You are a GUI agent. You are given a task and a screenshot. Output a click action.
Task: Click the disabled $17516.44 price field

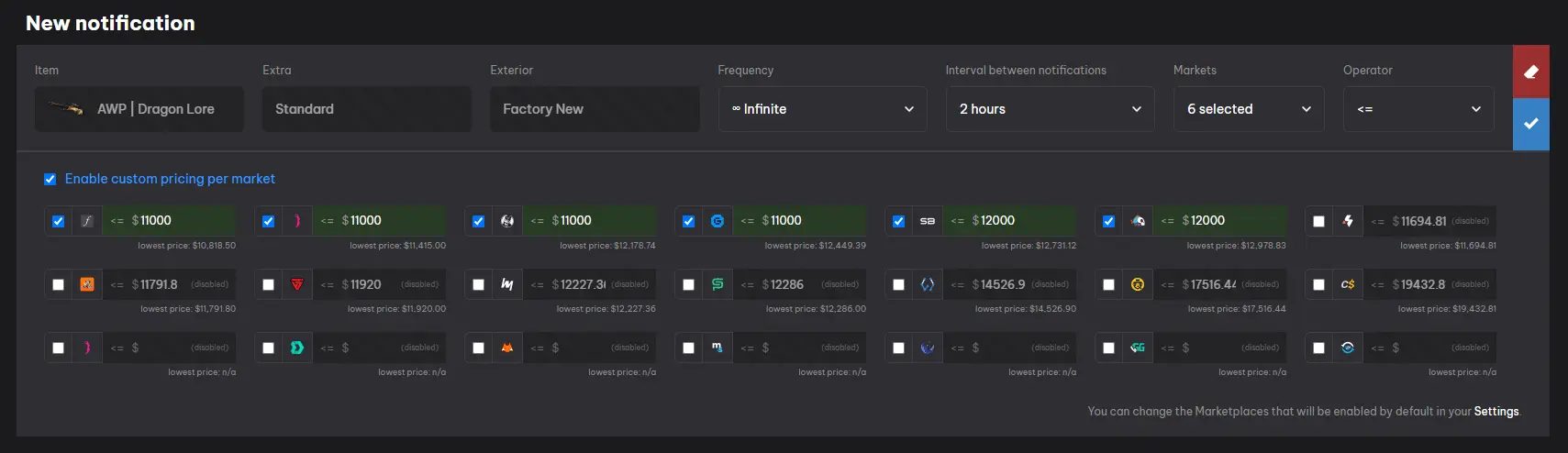pyautogui.click(x=1219, y=284)
